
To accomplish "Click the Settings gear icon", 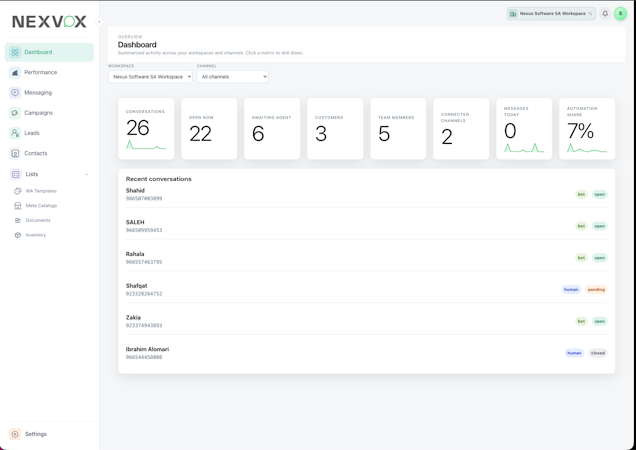I will coord(15,434).
